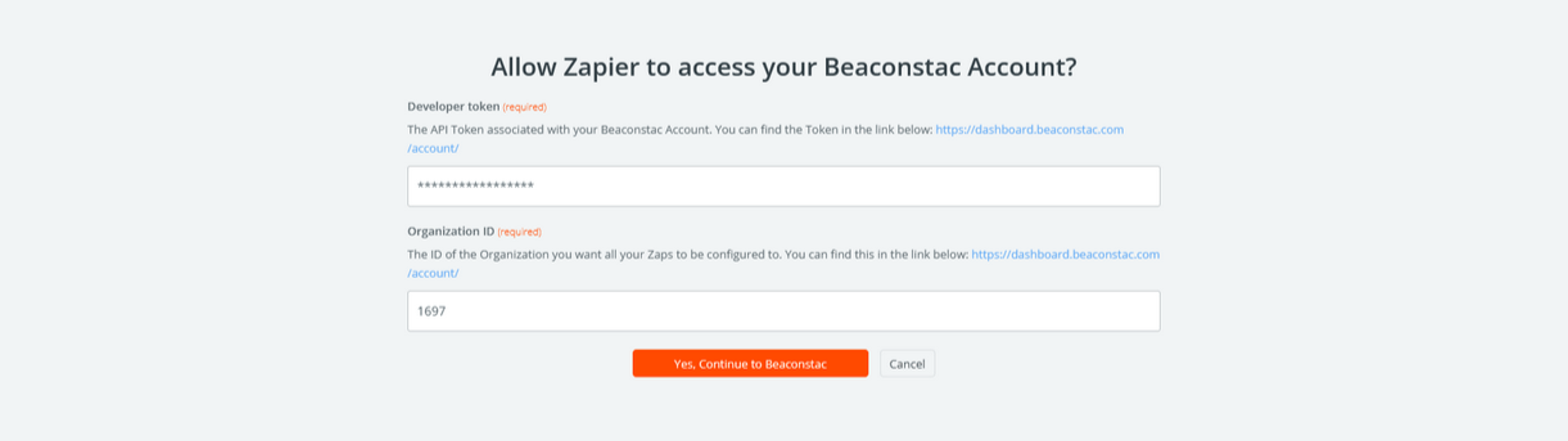Viewport: 1568px width, 441px height.
Task: Place cursor after 1697 in Organization ID
Action: coord(450,311)
